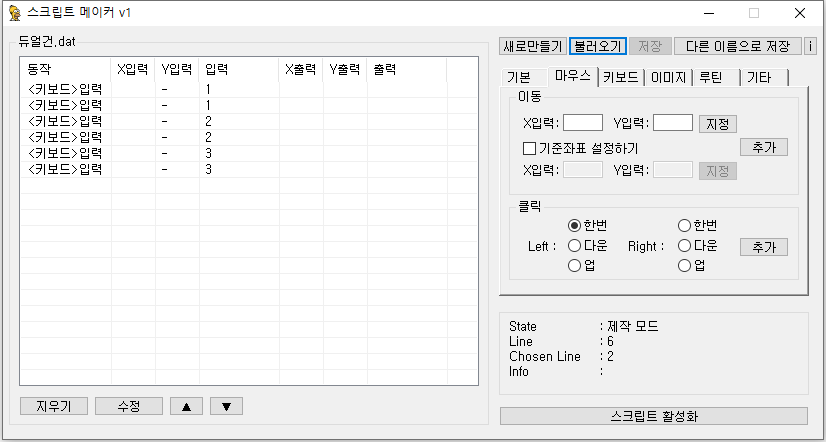Click the Y출력 column header
Image resolution: width=826 pixels, height=442 pixels.
(x=345, y=70)
